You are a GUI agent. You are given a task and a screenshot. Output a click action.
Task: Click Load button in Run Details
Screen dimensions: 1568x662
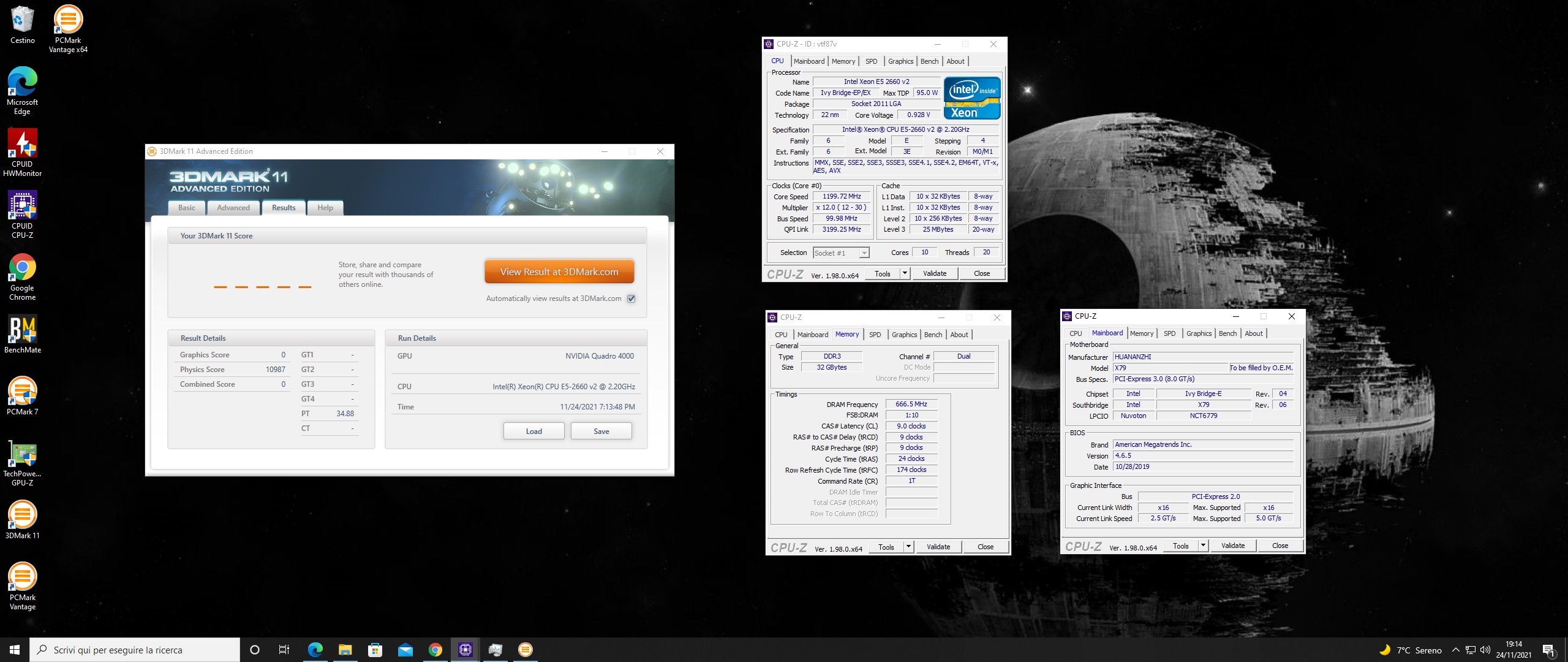click(x=533, y=432)
